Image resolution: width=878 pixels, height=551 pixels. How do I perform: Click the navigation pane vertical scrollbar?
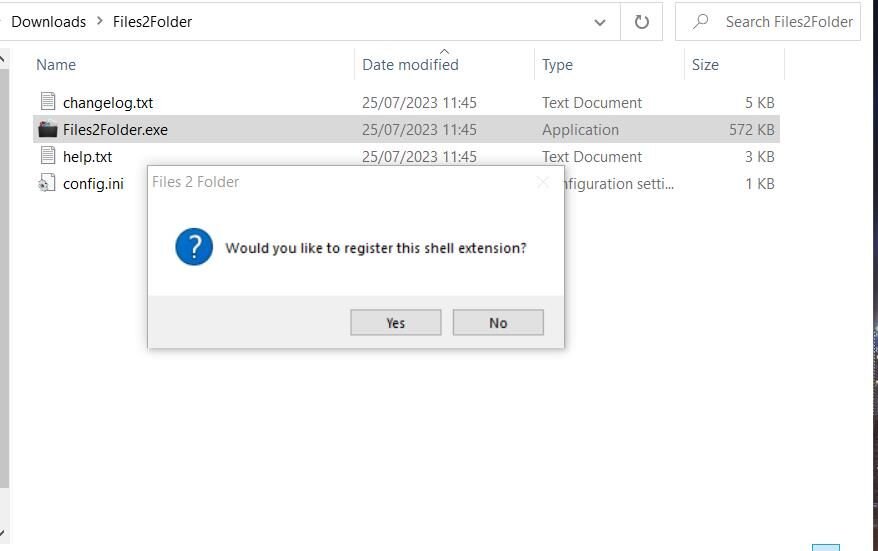tap(4, 277)
